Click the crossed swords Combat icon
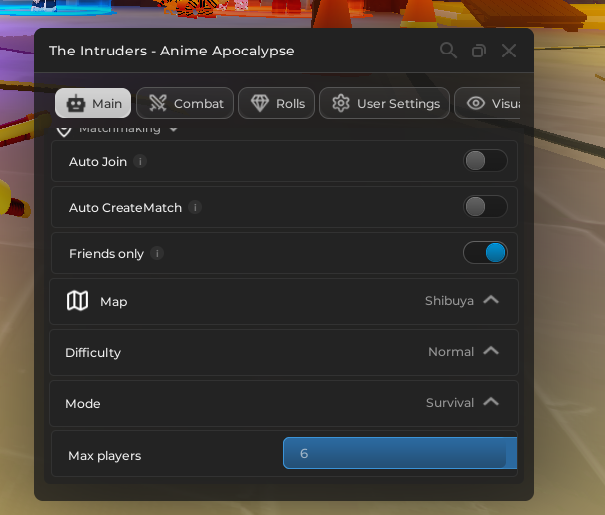This screenshot has height=515, width=605. click(158, 103)
